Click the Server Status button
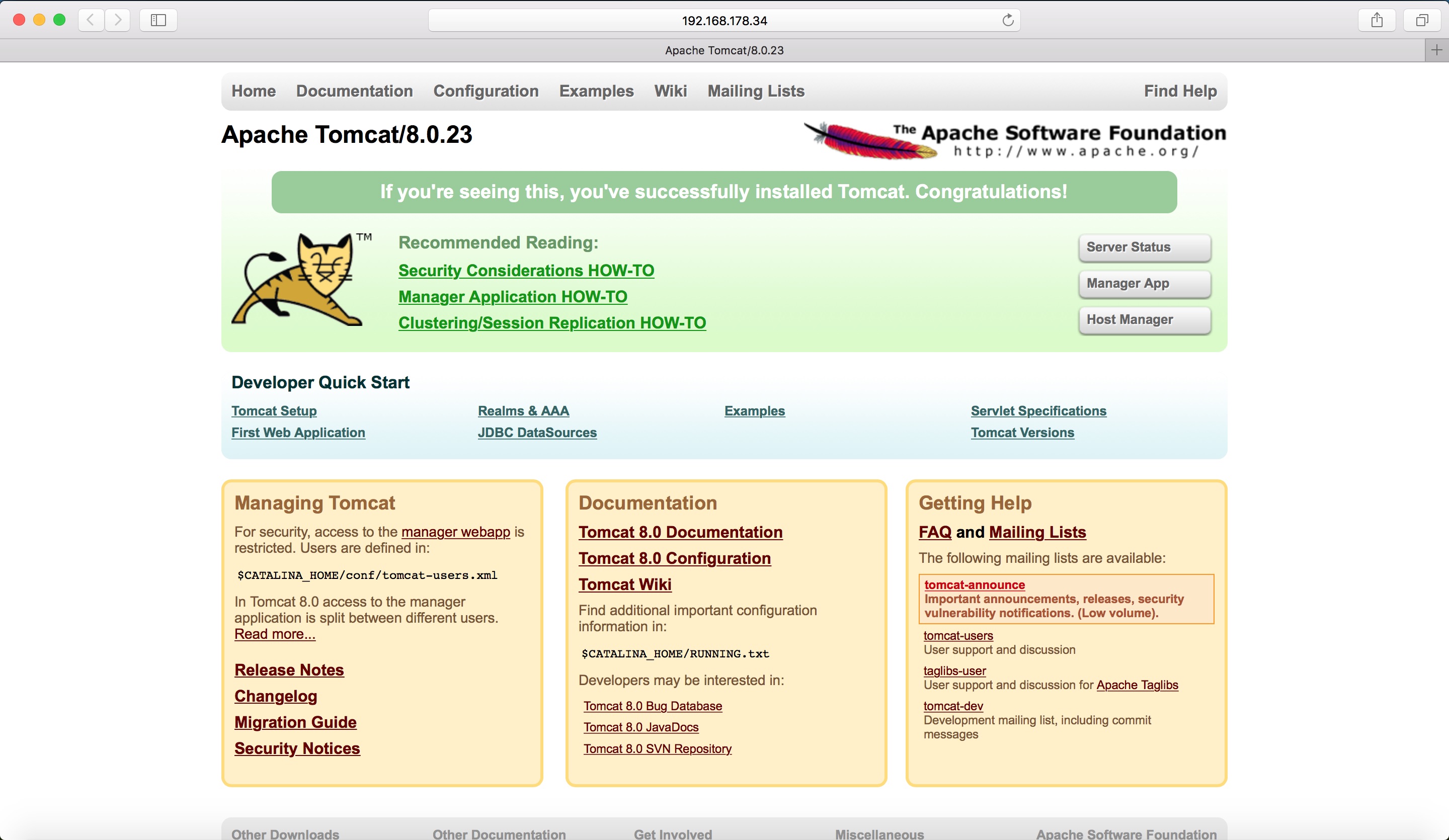1449x840 pixels. point(1145,247)
